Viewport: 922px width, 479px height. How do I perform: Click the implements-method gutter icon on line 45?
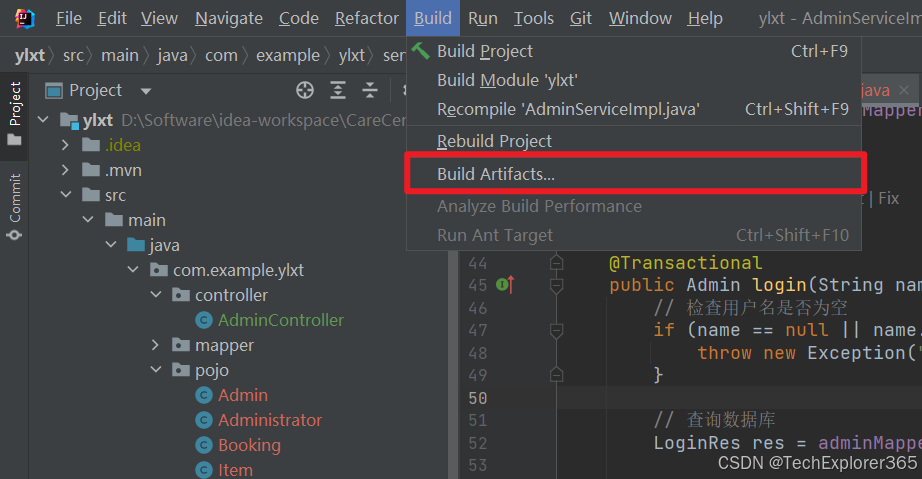pos(505,285)
